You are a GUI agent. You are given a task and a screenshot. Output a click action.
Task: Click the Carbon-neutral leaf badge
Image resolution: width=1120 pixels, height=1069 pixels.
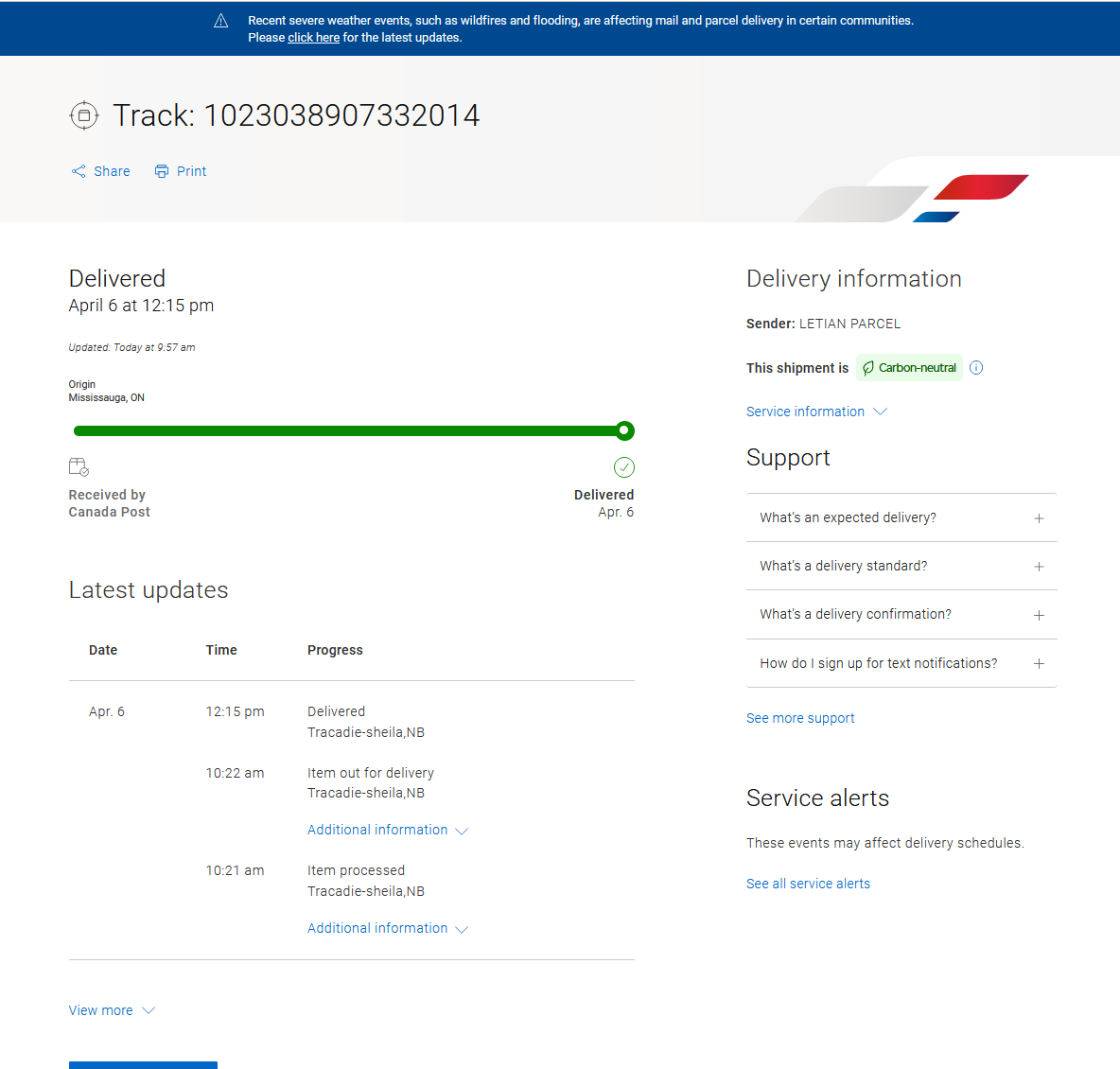click(x=909, y=368)
